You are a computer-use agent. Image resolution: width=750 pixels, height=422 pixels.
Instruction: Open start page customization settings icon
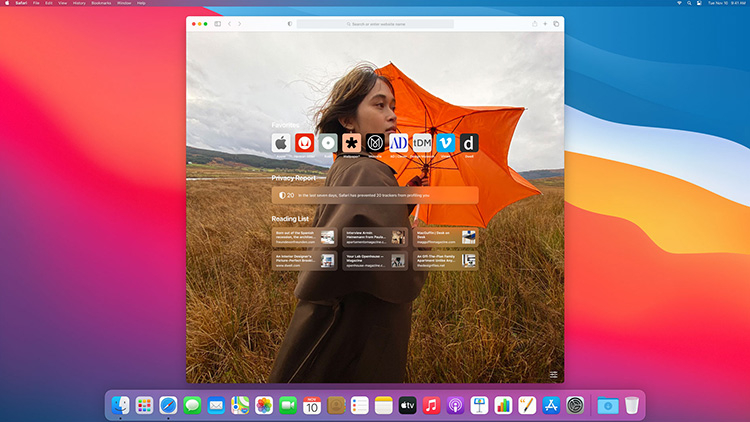tap(553, 375)
